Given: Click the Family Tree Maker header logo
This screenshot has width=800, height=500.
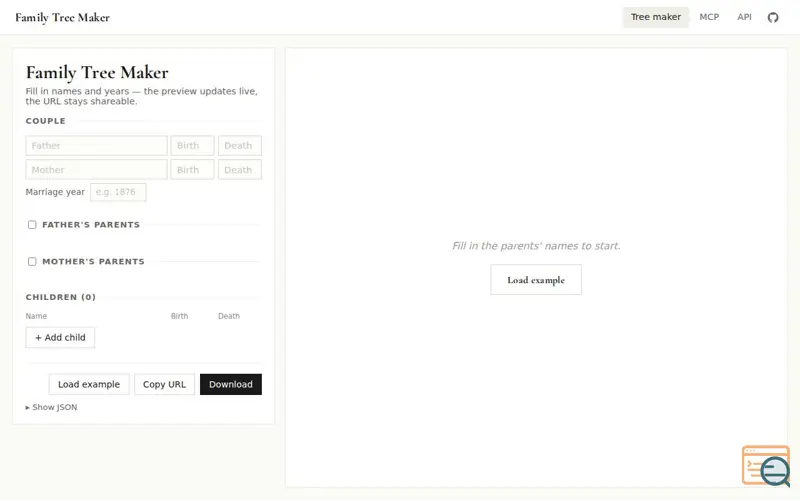Looking at the screenshot, I should coord(62,17).
